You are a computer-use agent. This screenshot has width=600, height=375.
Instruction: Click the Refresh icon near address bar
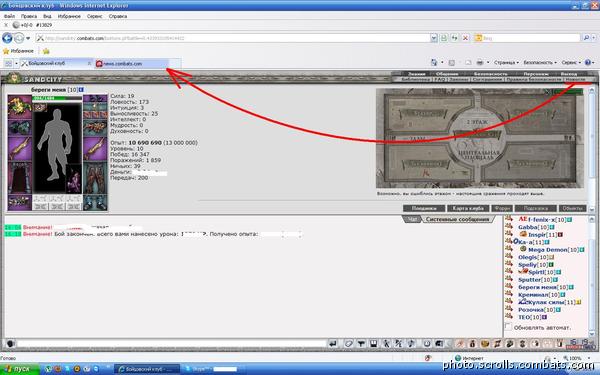click(454, 38)
